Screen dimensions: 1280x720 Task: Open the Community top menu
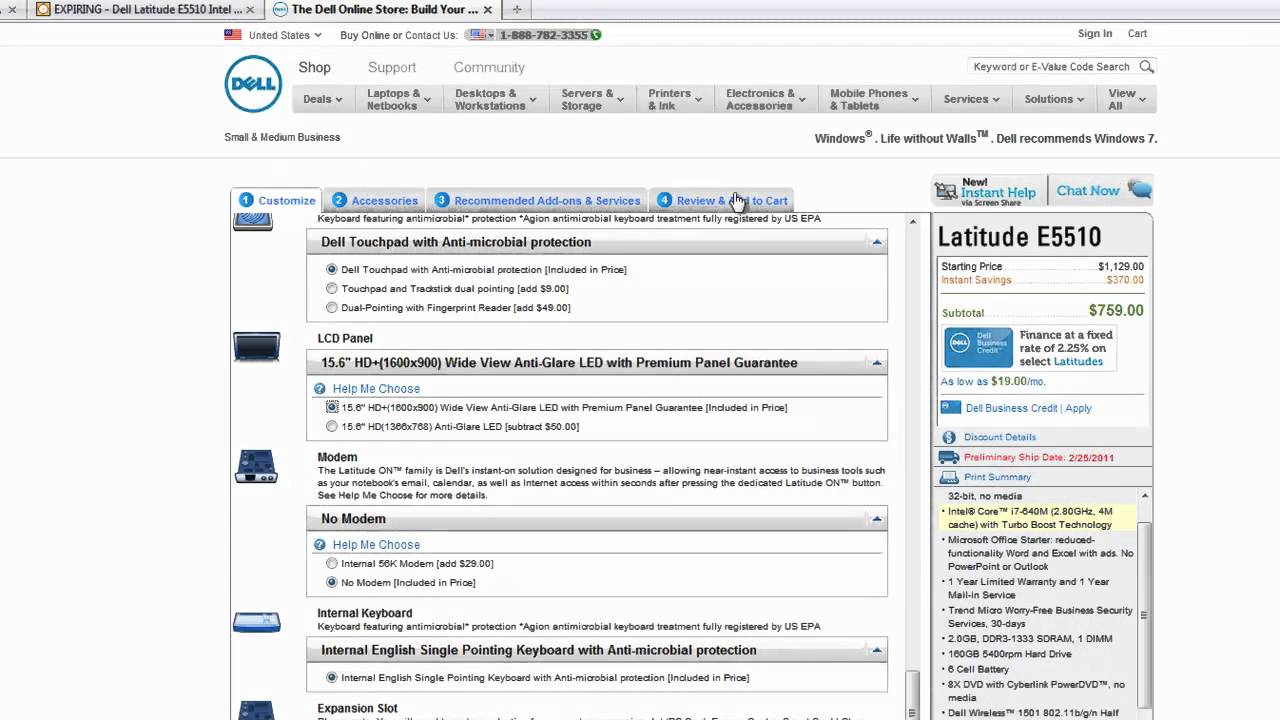(x=488, y=67)
